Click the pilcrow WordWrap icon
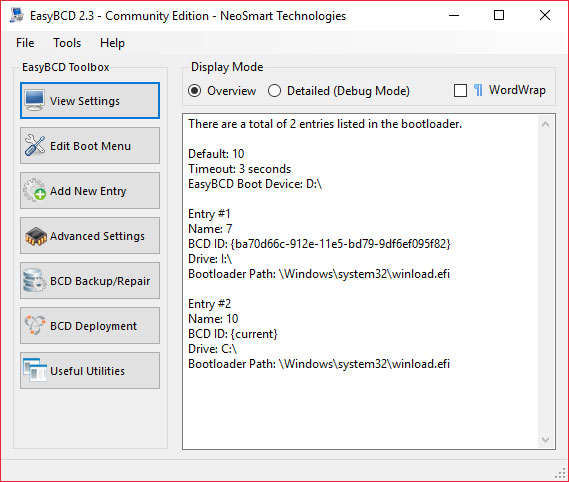The width and height of the screenshot is (569, 482). [478, 90]
